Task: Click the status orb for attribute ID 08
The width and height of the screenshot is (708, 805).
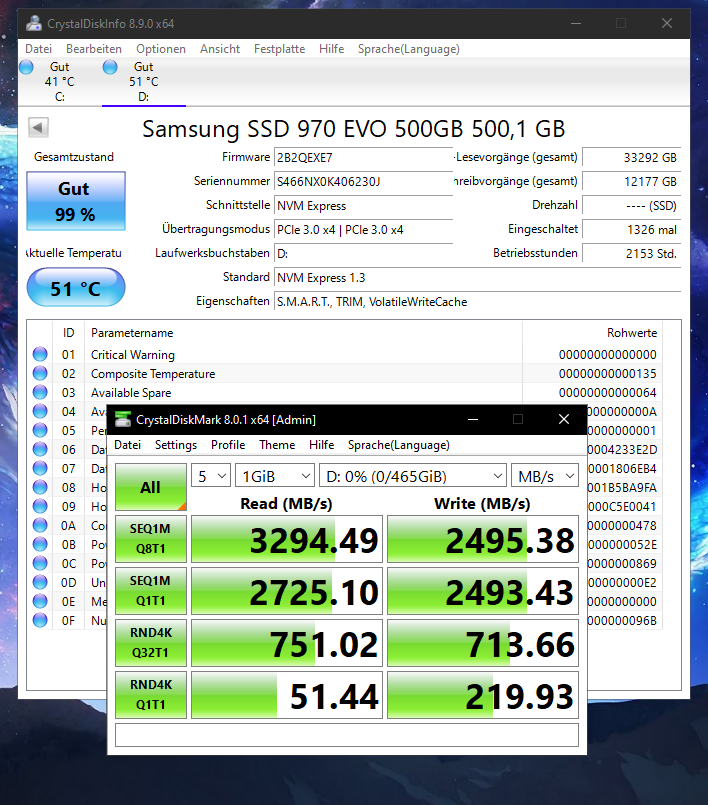Action: 40,487
